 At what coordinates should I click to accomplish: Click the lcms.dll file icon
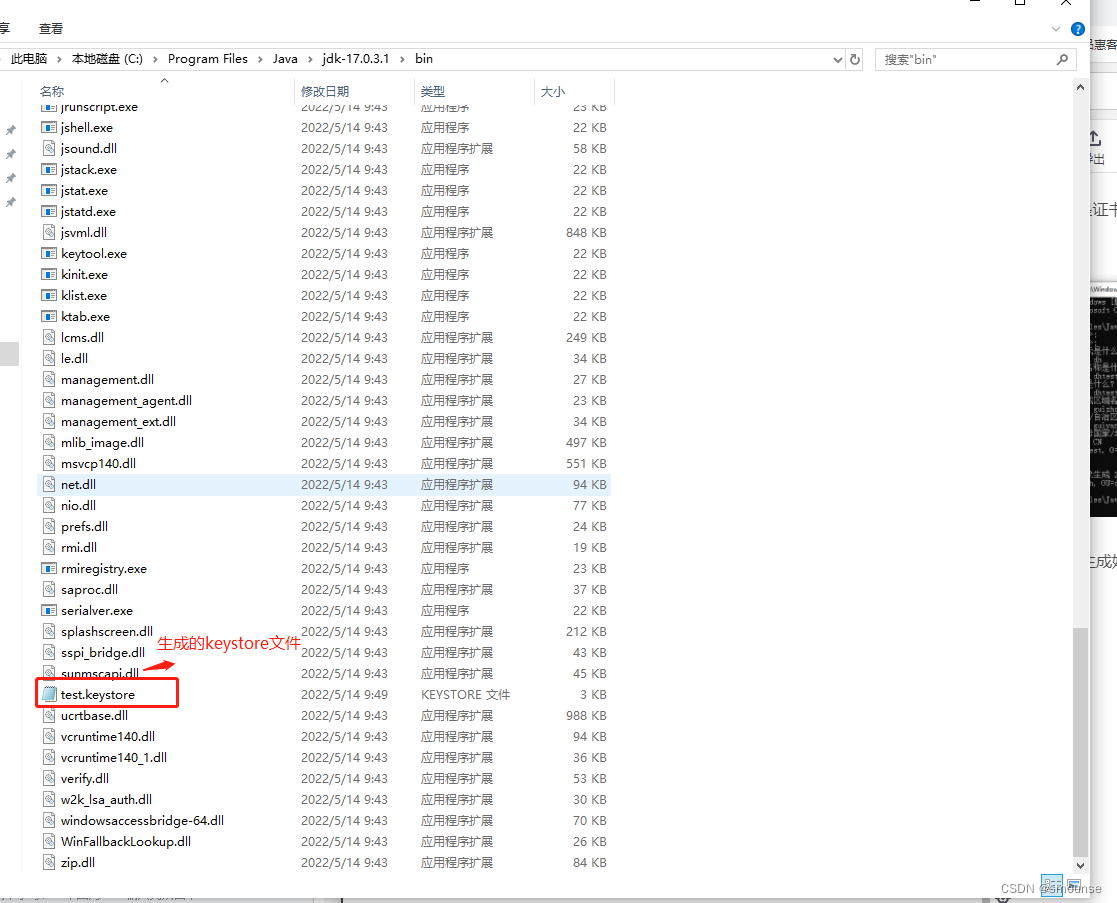[48, 338]
